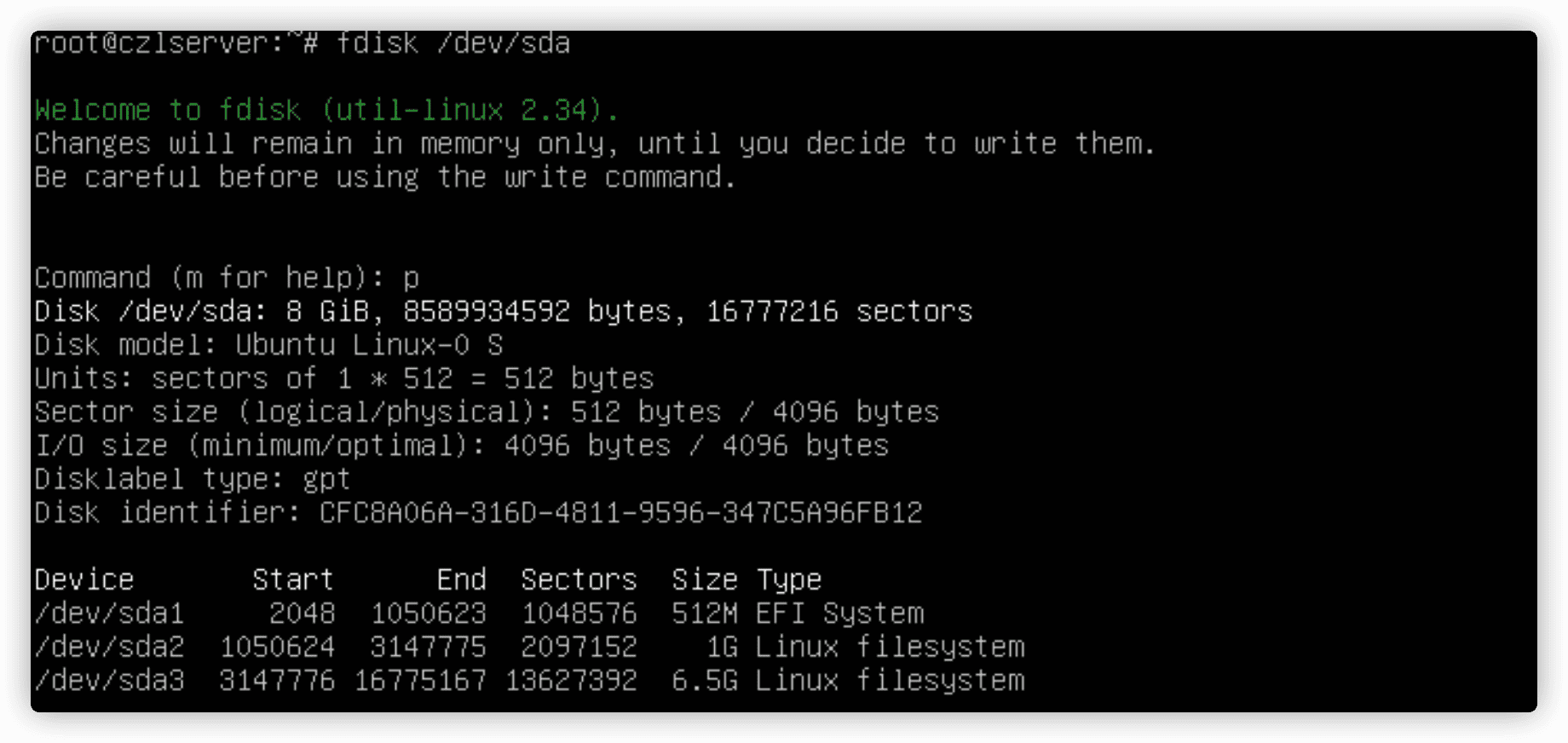Click the Sector size logical/physical line

pos(487,412)
